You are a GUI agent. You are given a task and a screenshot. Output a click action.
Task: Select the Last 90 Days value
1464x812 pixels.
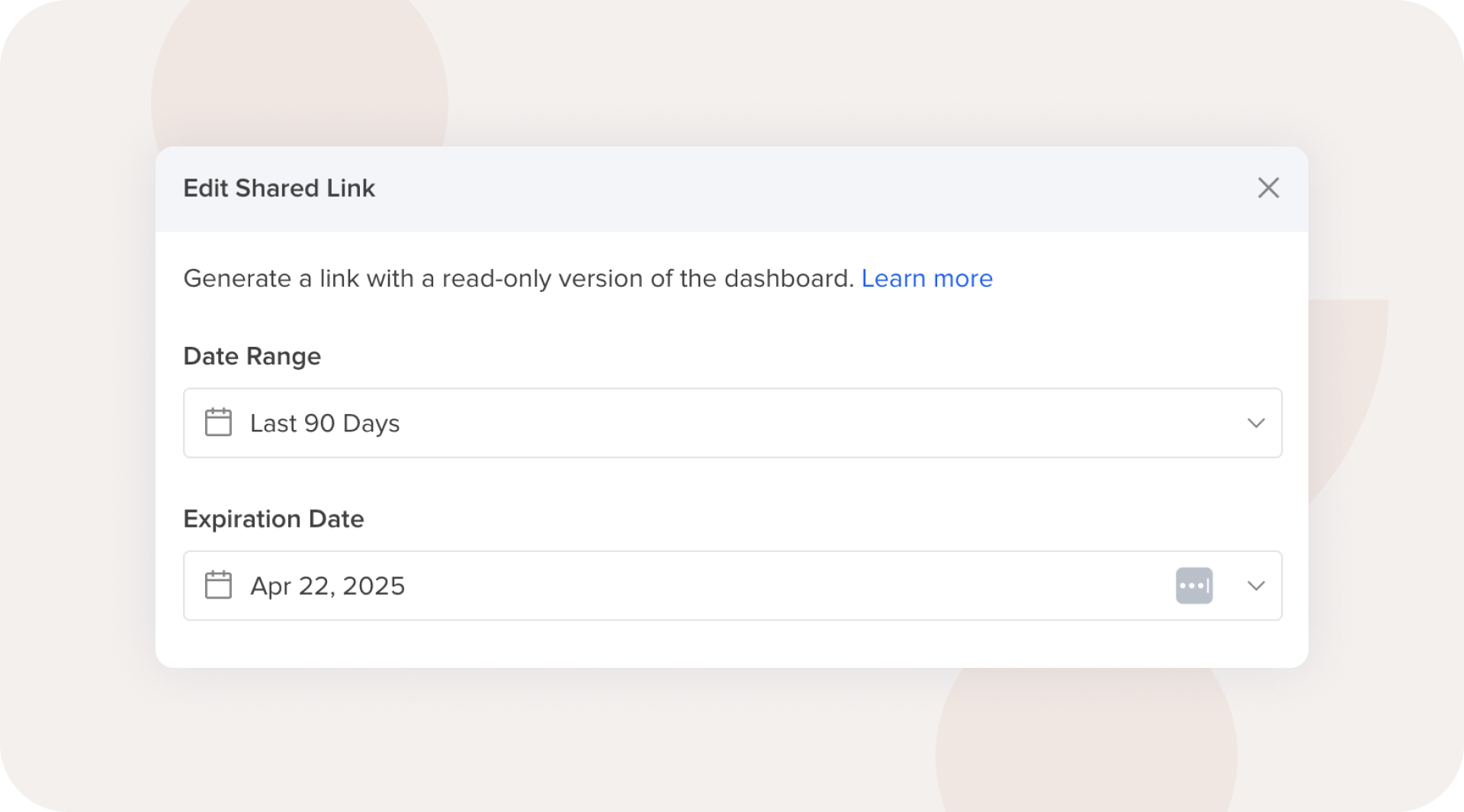pos(325,423)
